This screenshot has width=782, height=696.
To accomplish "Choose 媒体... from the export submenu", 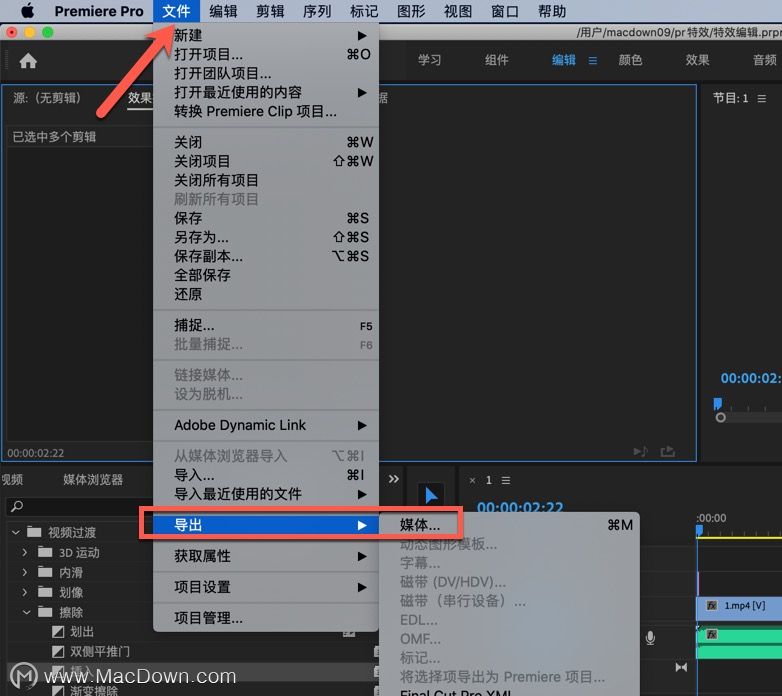I will point(509,525).
